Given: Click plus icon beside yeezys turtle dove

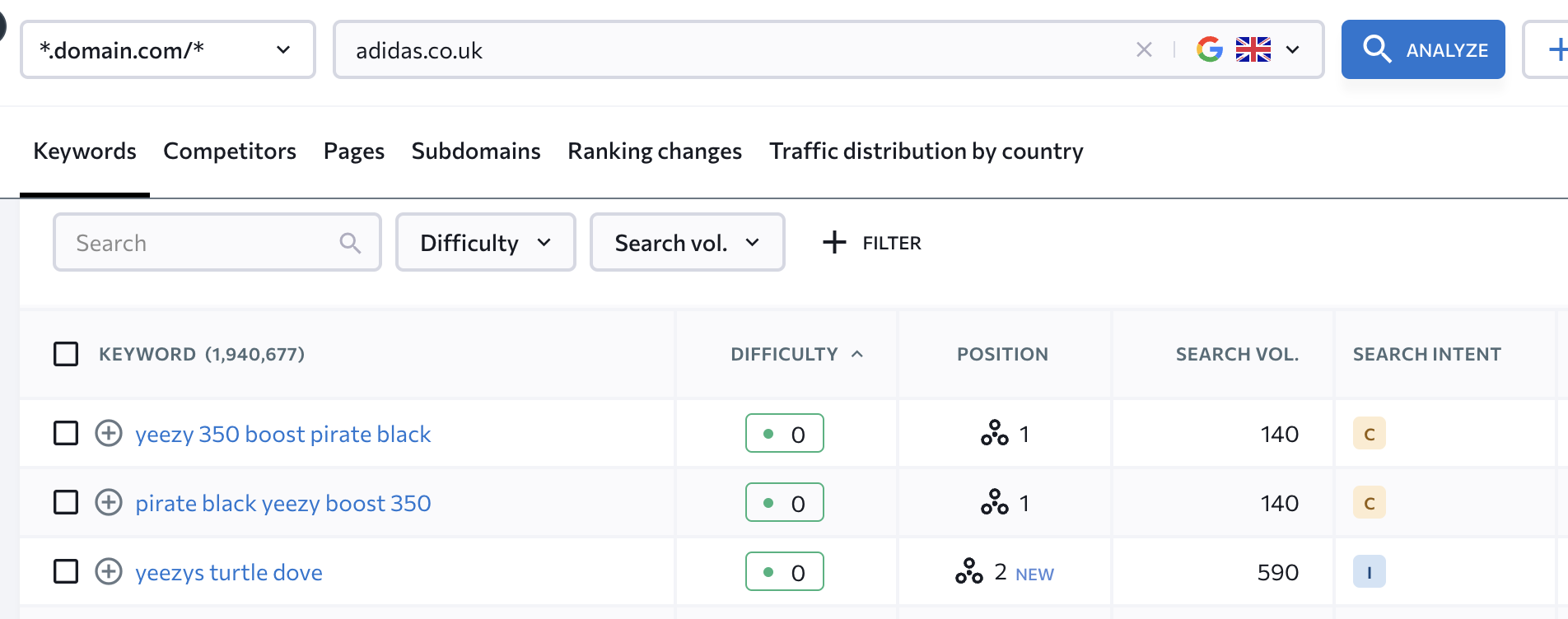Looking at the screenshot, I should [x=109, y=571].
